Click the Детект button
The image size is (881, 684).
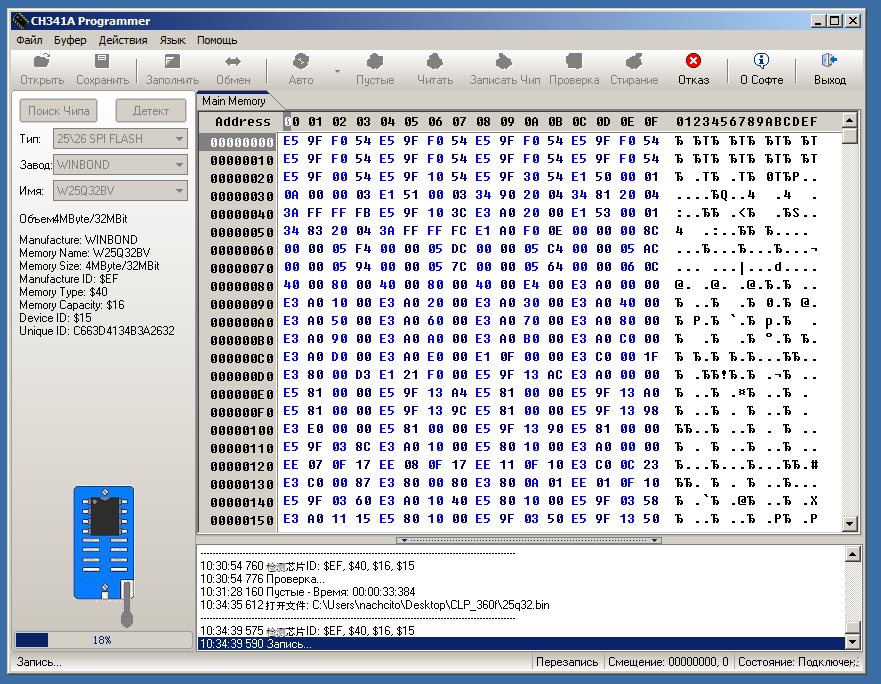point(151,111)
